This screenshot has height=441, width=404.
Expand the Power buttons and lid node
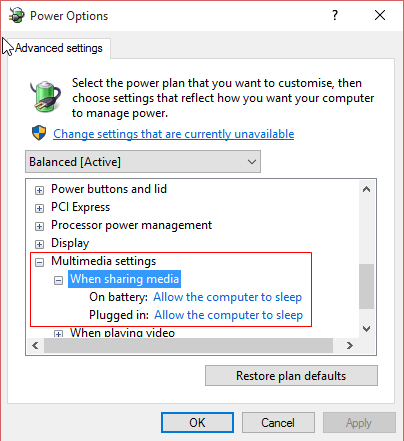click(39, 190)
